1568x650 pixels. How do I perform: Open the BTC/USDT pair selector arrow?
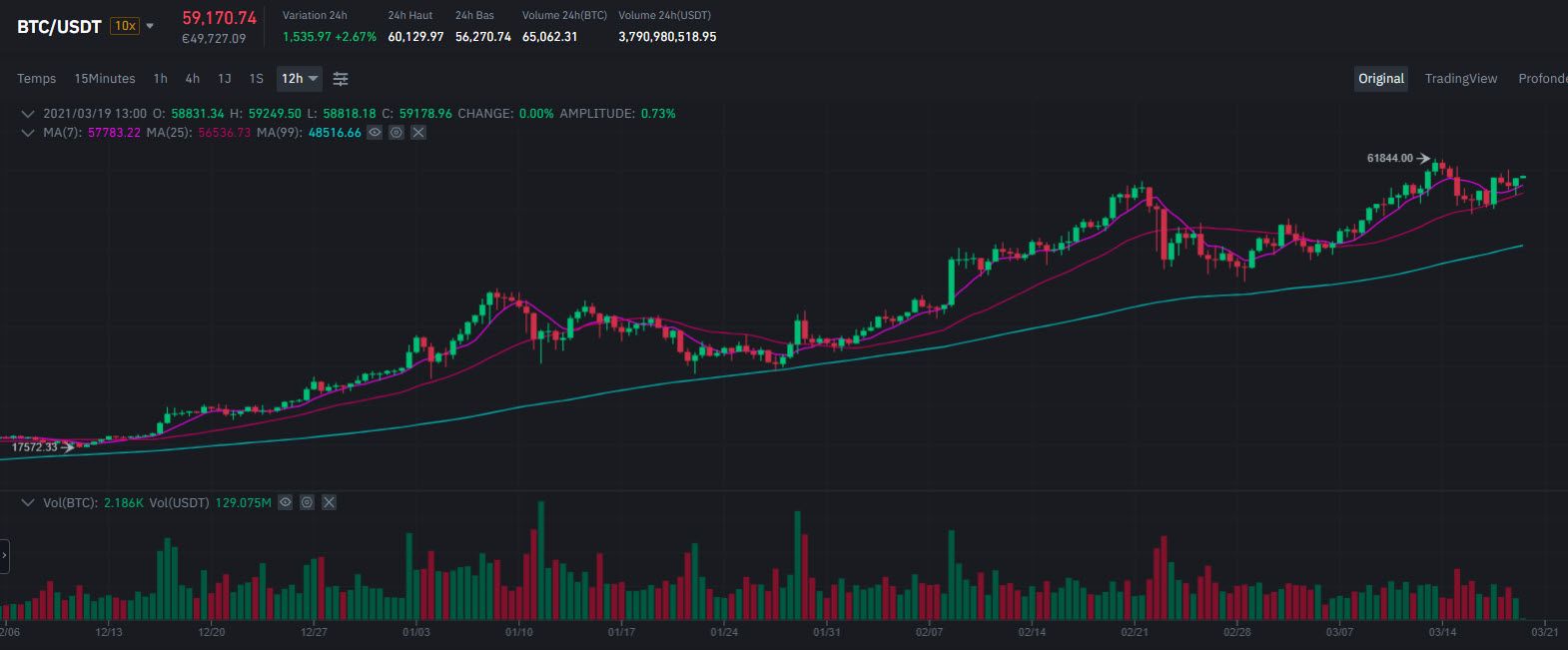(151, 26)
